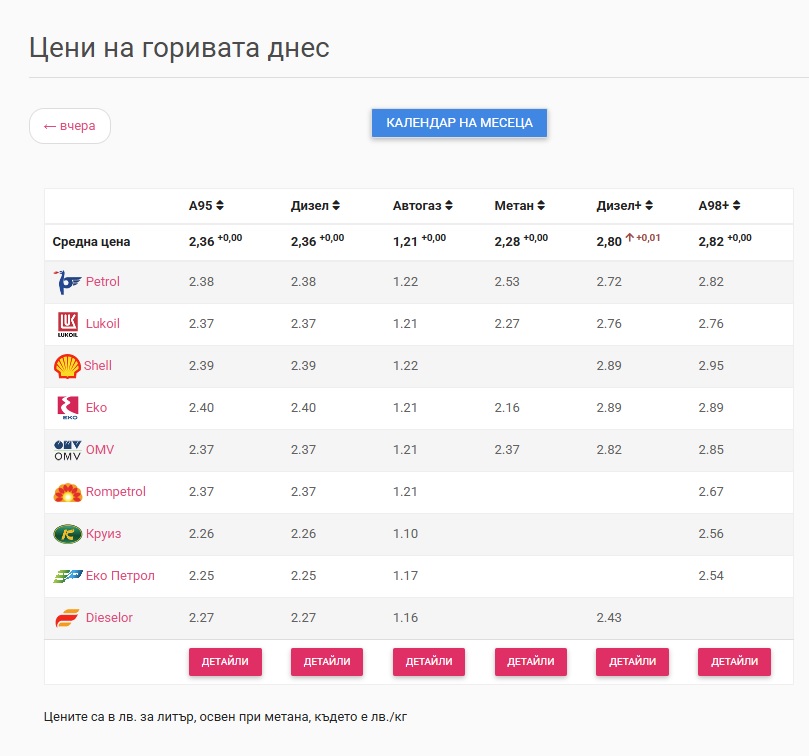Viewport: 809px width, 756px height.
Task: Open the Shell station link
Action: (x=98, y=365)
